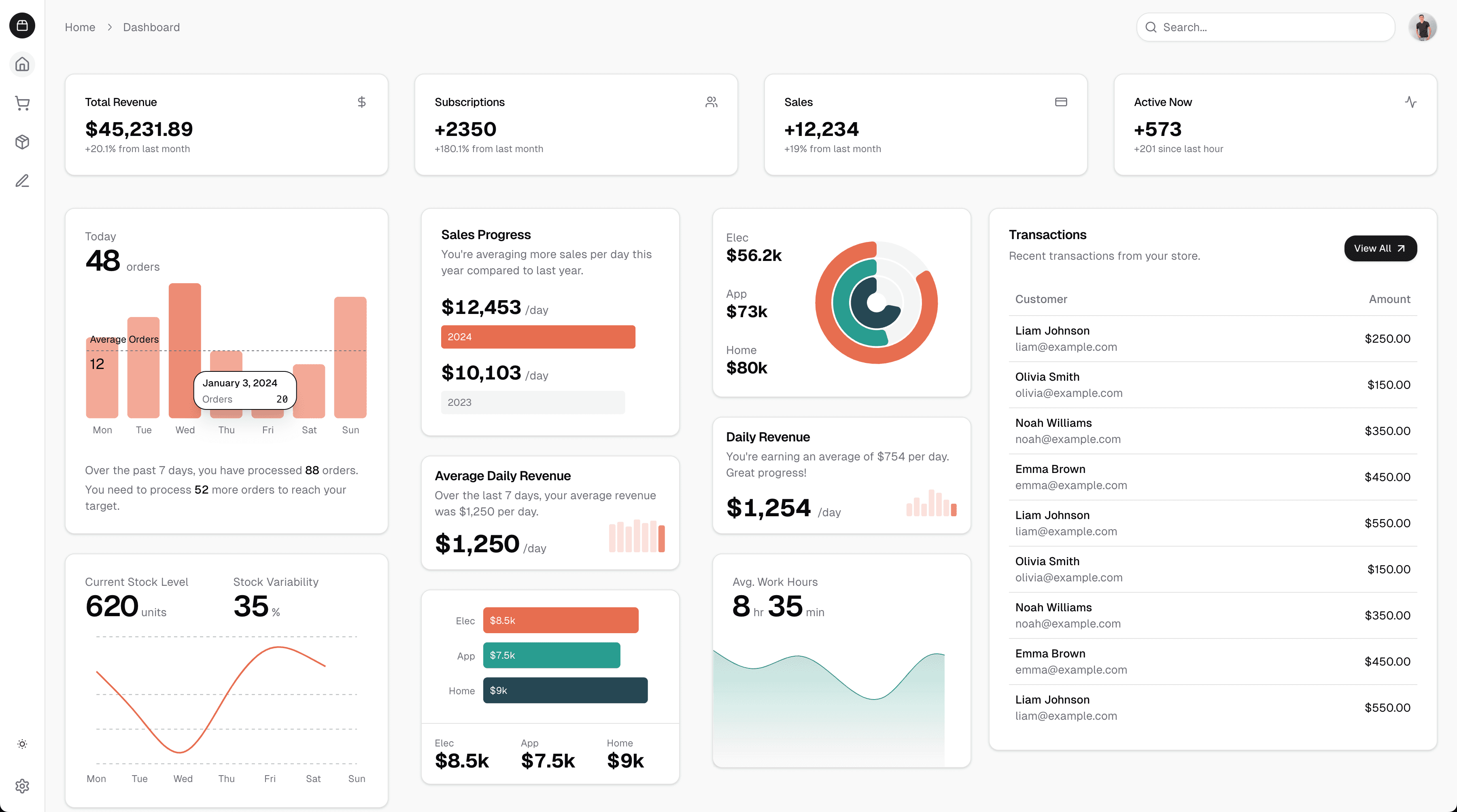Click the Home $9k total in the footer
1457x812 pixels.
tap(625, 761)
